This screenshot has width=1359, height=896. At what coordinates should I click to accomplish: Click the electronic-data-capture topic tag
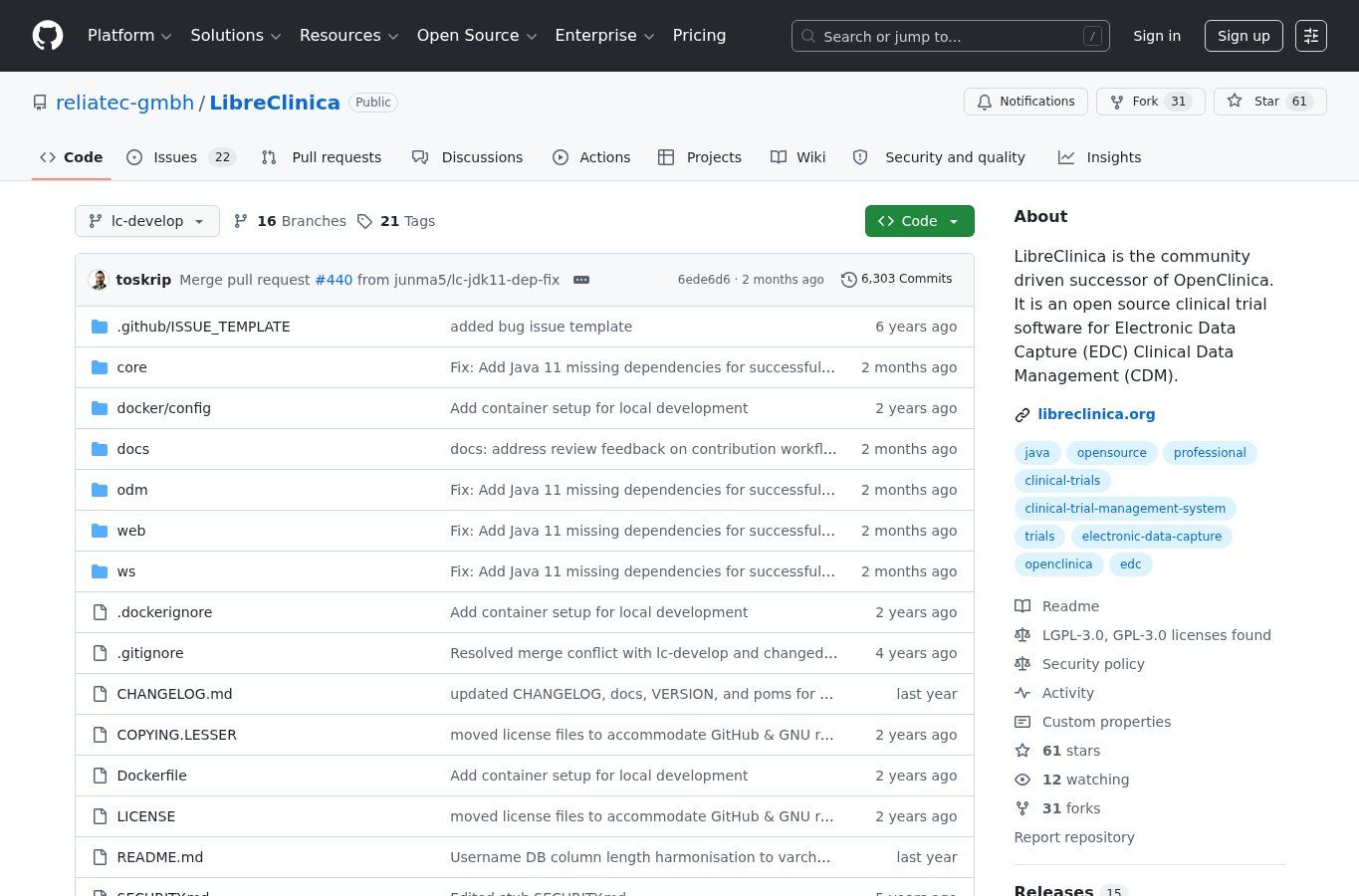(x=1152, y=537)
